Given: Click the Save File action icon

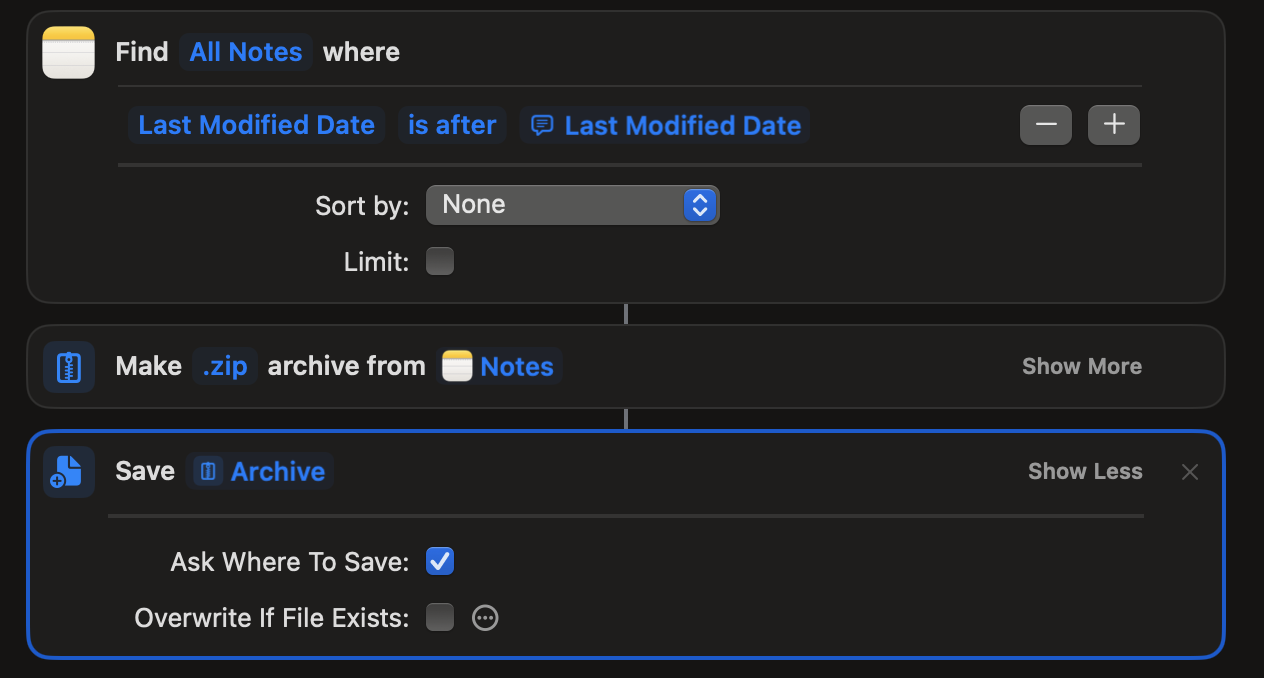Looking at the screenshot, I should pos(68,472).
